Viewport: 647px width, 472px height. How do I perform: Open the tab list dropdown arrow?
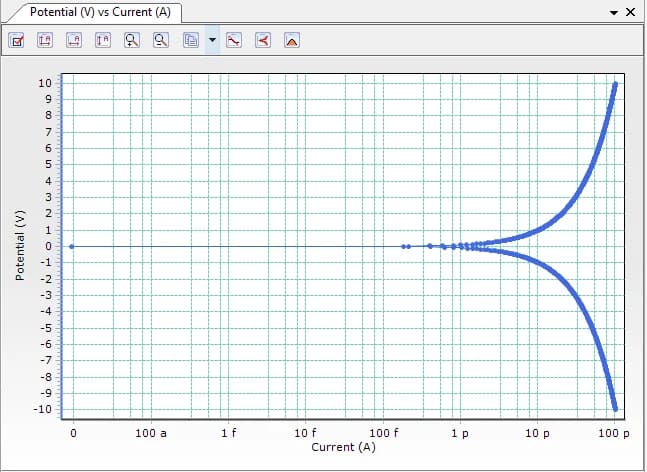[x=614, y=13]
